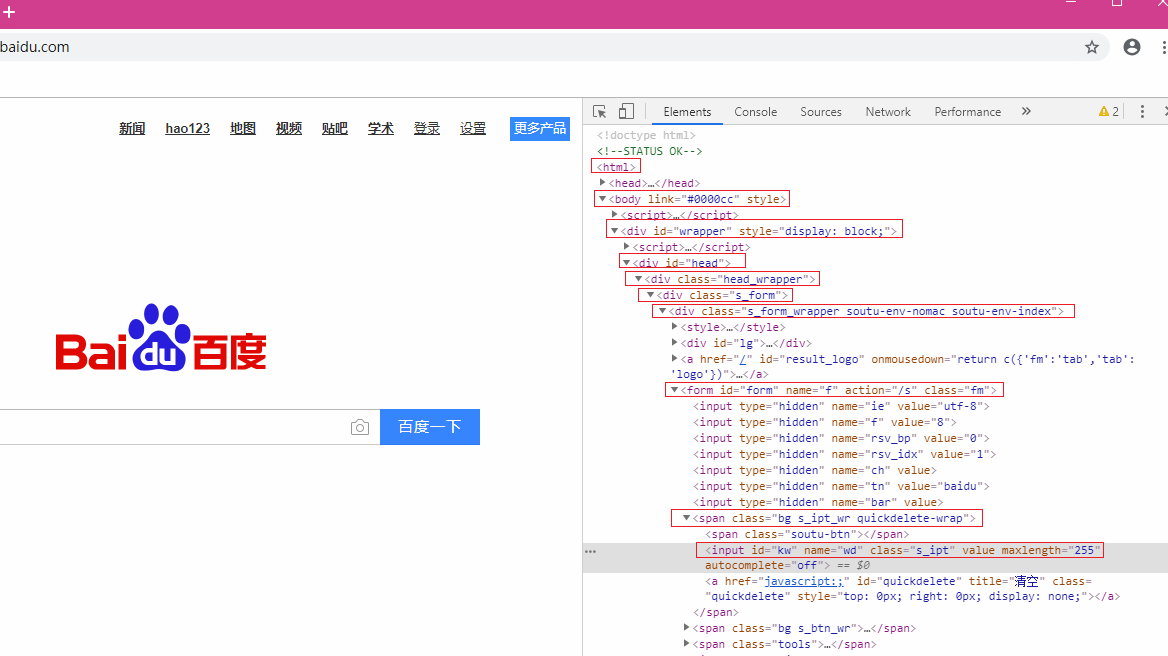Open the 设置 settings link

[473, 128]
